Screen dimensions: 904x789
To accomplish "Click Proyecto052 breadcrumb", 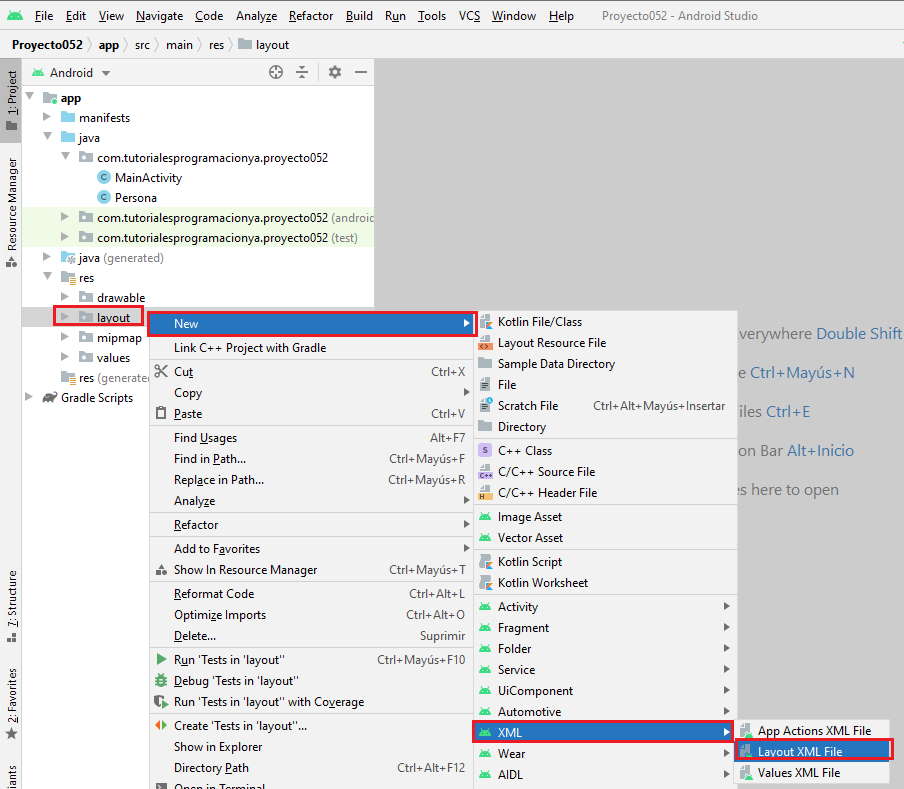I will pyautogui.click(x=47, y=45).
